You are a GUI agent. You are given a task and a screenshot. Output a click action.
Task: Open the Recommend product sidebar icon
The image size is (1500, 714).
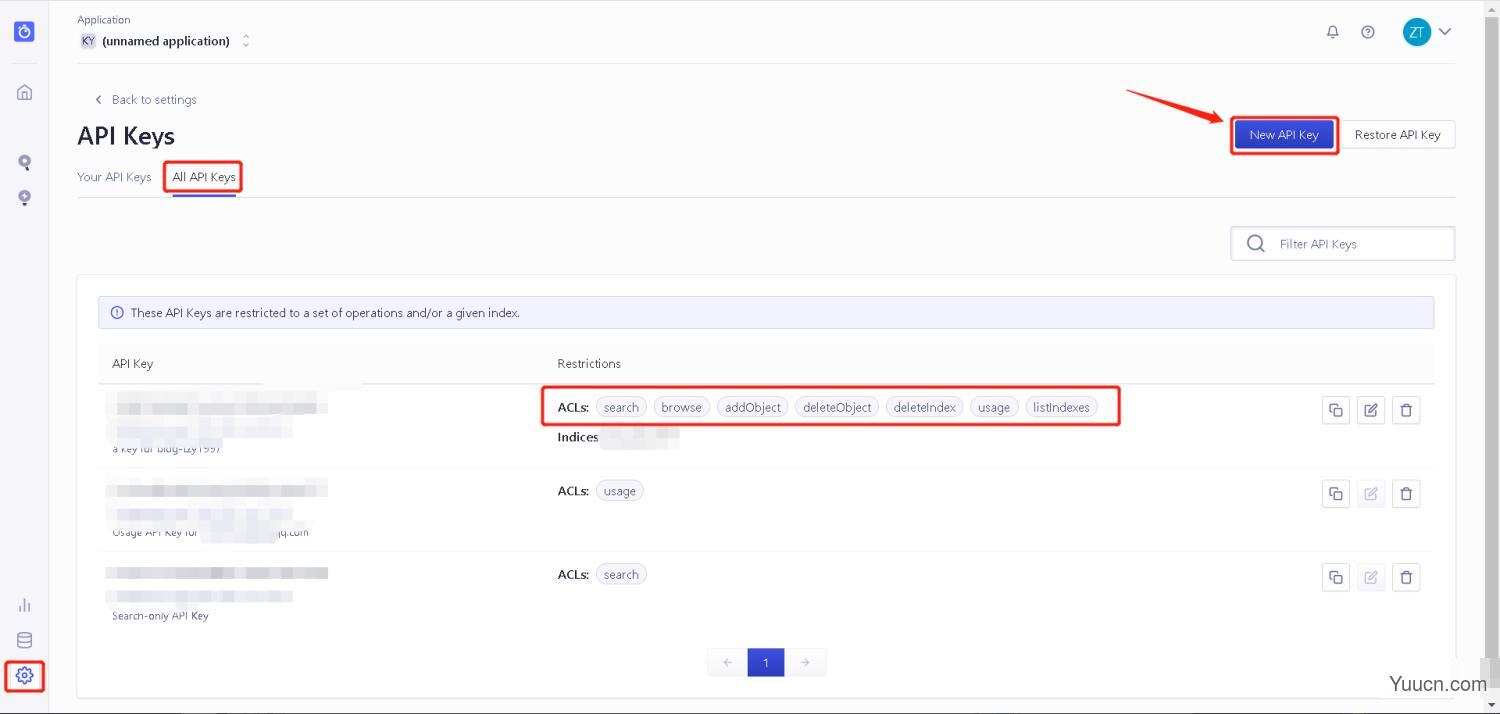(x=24, y=197)
